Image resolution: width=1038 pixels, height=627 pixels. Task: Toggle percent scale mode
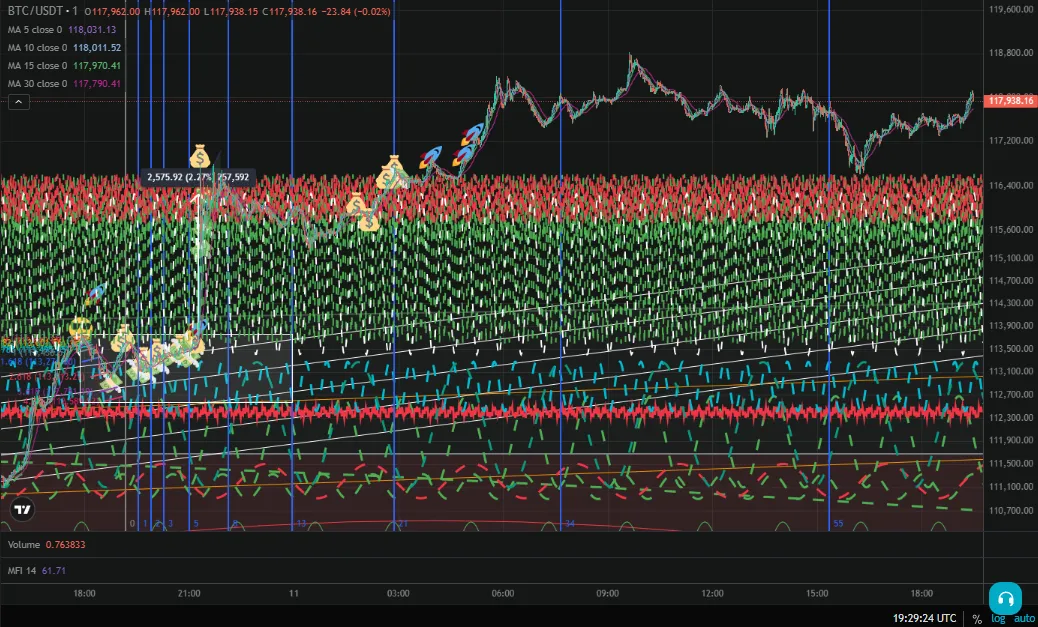click(x=976, y=619)
